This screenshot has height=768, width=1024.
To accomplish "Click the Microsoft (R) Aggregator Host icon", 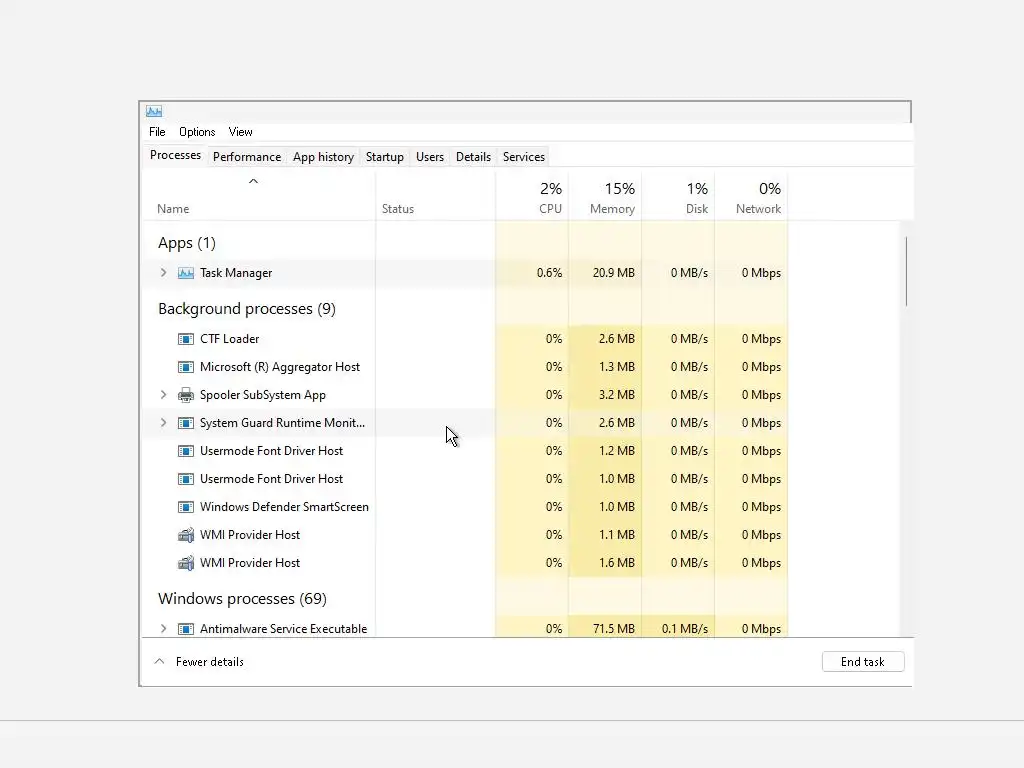I will [185, 367].
